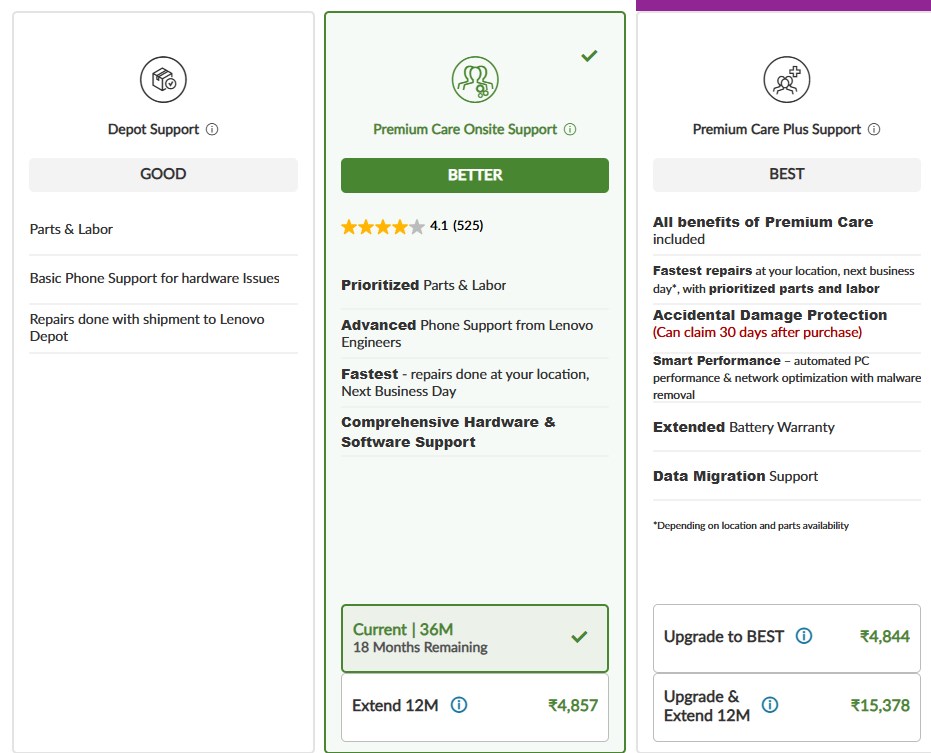Show info for Extend 12M option
Viewport: 931px width, 753px height.
(x=459, y=705)
